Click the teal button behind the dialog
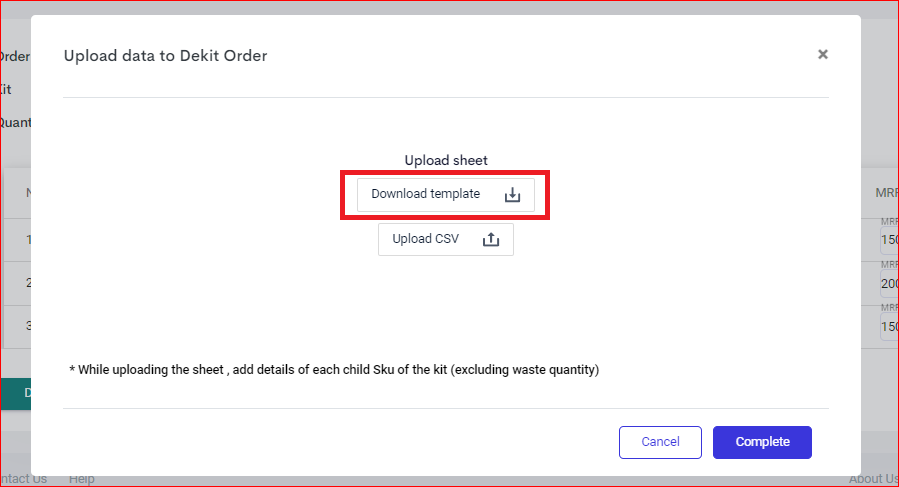The height and width of the screenshot is (487, 899). point(15,394)
